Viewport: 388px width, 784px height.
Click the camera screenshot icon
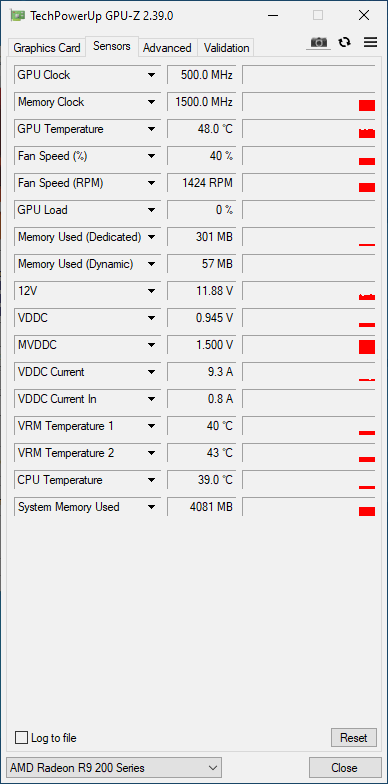point(318,42)
